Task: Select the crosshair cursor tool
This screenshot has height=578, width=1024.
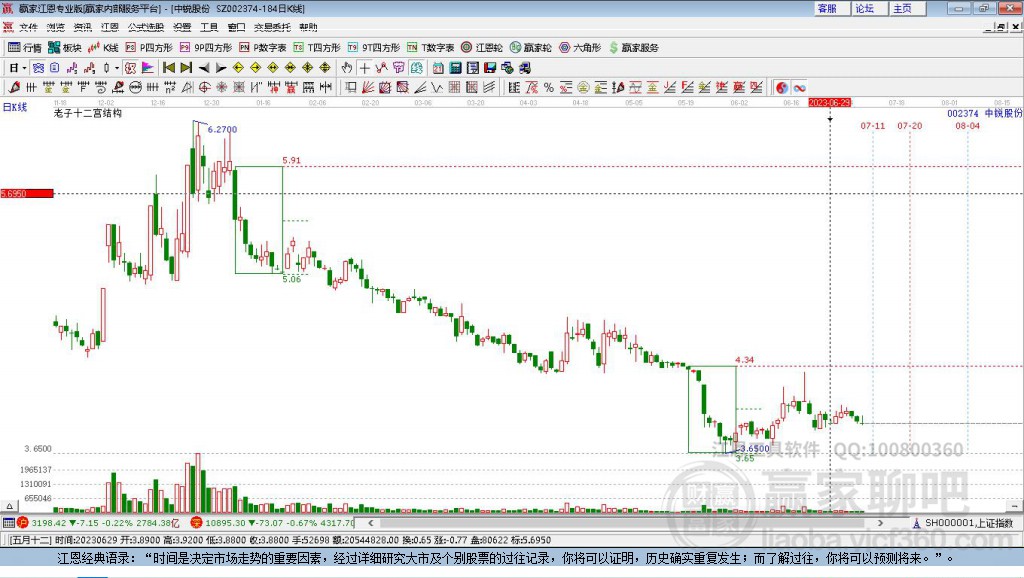Action: pos(364,68)
